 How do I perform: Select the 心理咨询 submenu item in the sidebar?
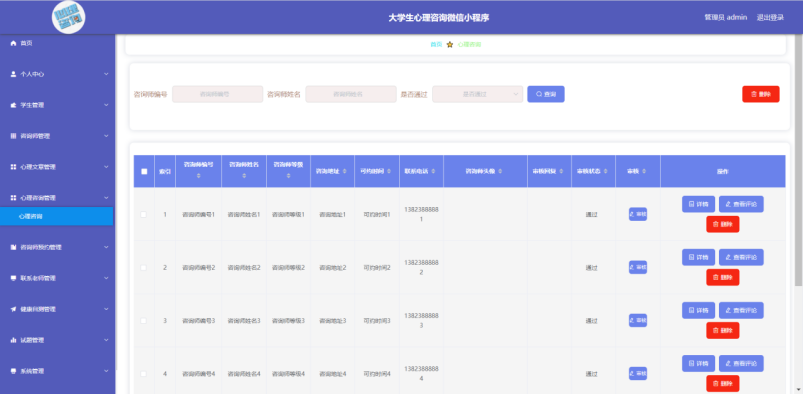[56, 216]
